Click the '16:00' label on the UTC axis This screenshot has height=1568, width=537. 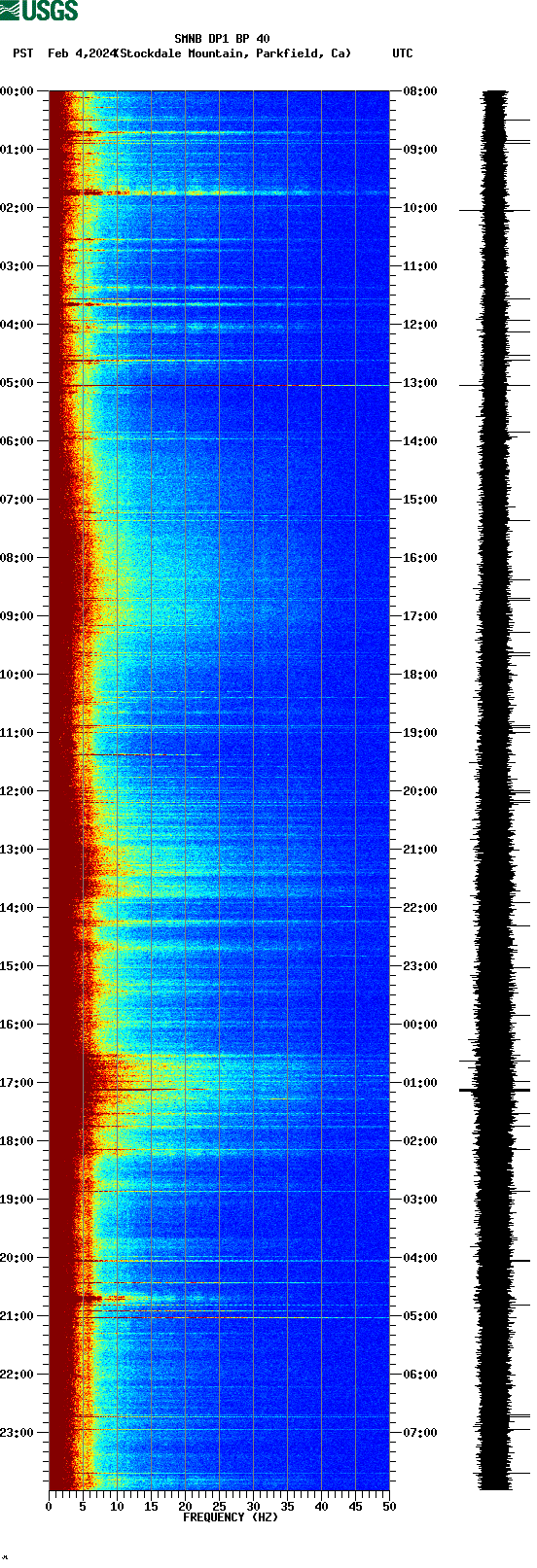pyautogui.click(x=420, y=558)
